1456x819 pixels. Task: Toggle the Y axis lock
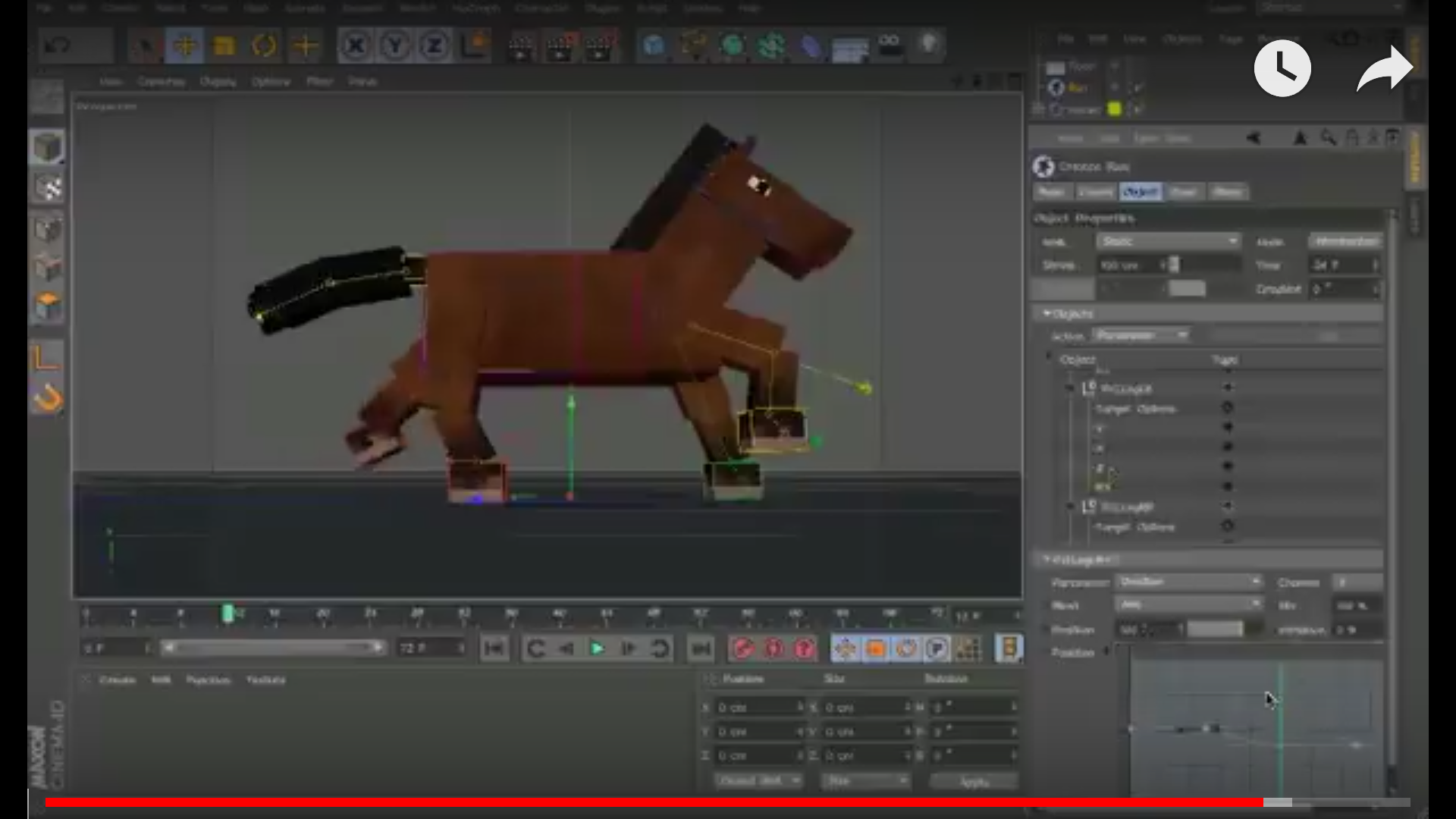[x=395, y=46]
